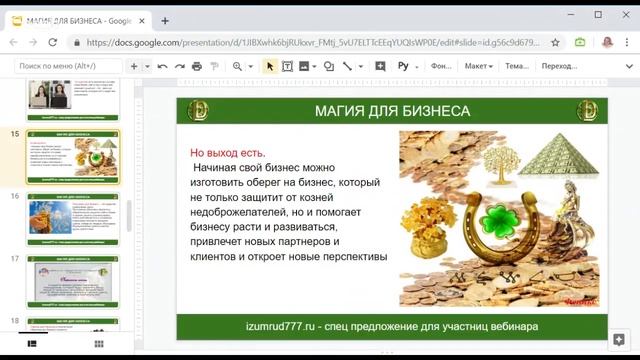Image resolution: width=640 pixels, height=360 pixels.
Task: Click the right emblem logo in slide header
Action: (x=587, y=111)
